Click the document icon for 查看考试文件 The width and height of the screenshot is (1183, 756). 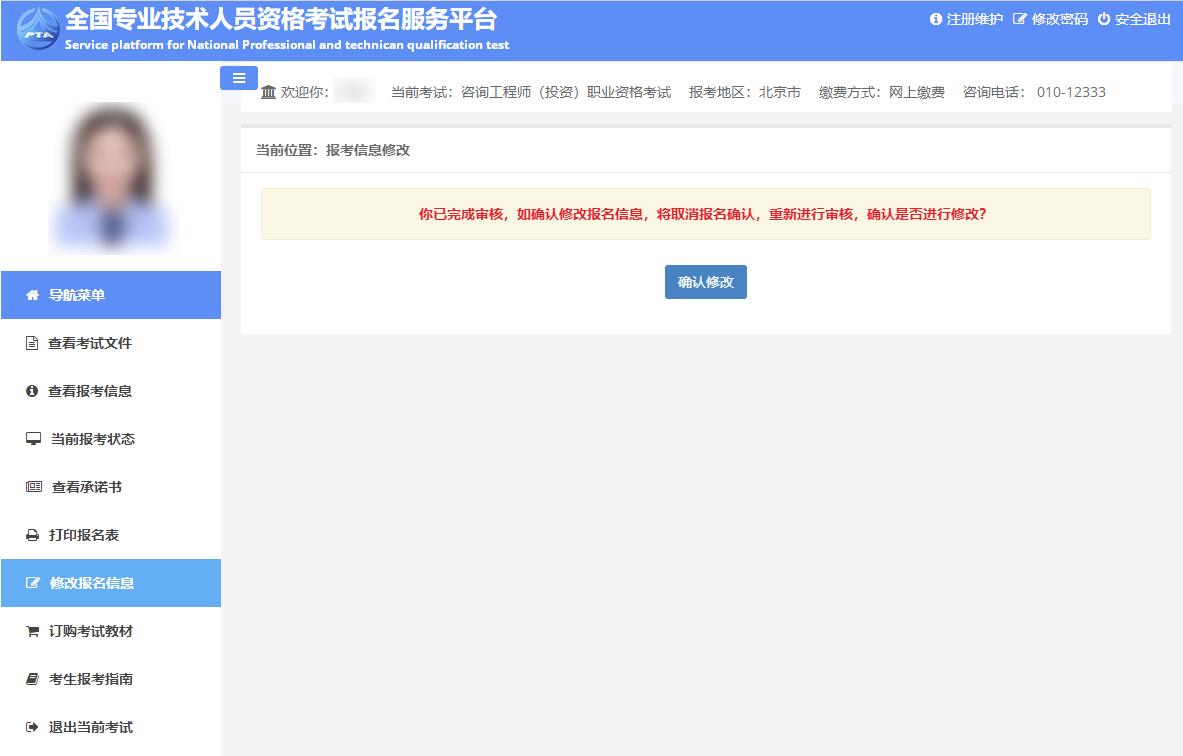pos(32,343)
